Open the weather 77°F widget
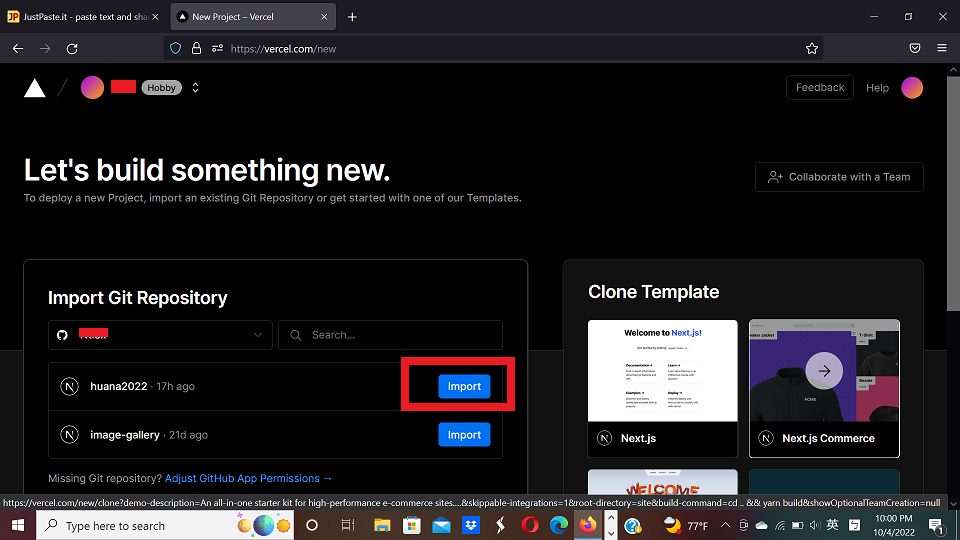This screenshot has height=540, width=960. (686, 525)
